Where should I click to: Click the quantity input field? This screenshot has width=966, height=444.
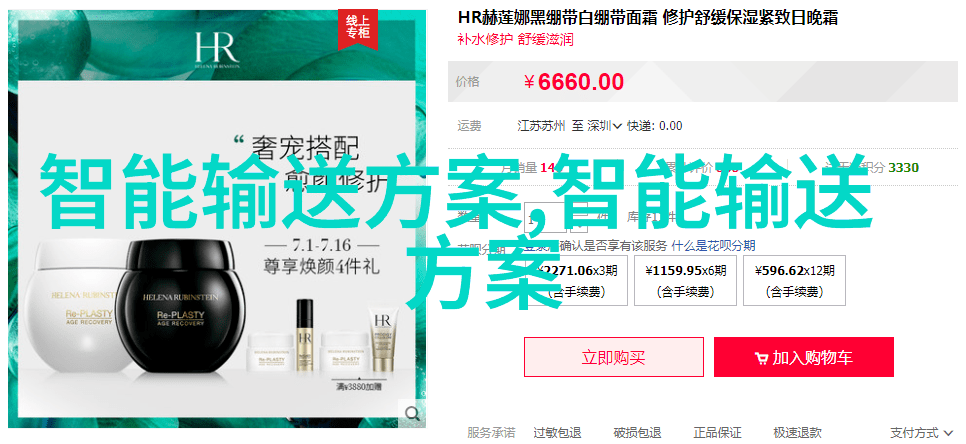pos(546,217)
